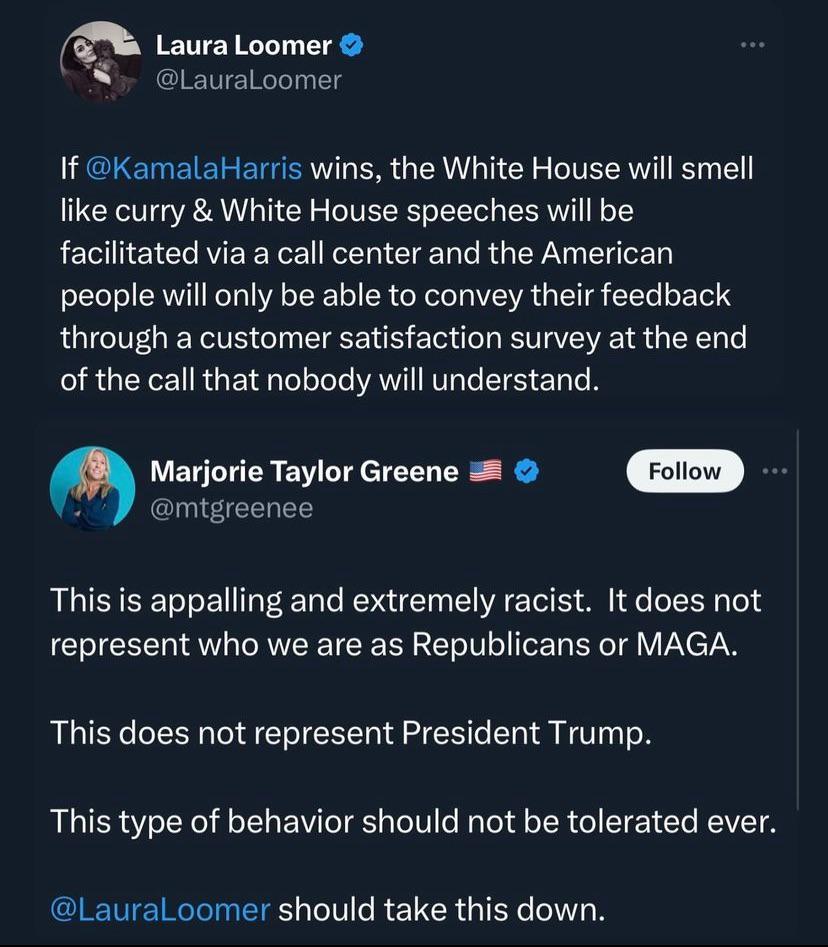Open the @LauraLoomer handle under the name
Screen dimensions: 828x947
coord(248,79)
